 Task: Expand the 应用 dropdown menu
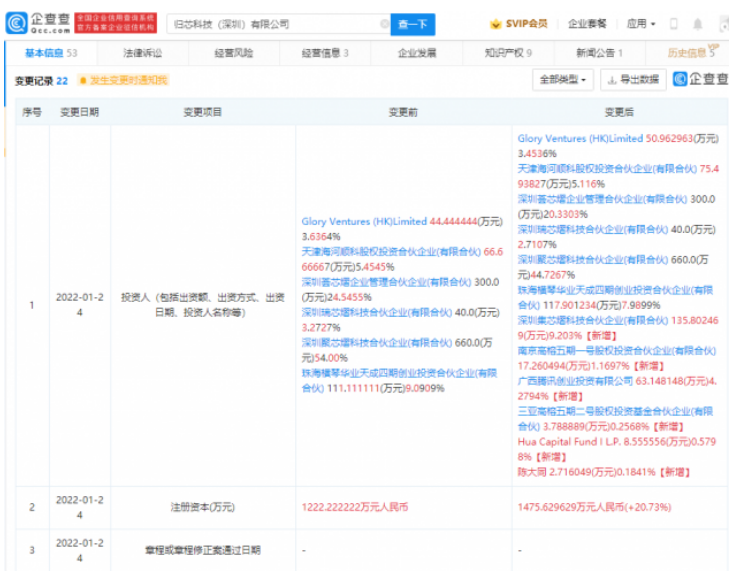point(641,24)
